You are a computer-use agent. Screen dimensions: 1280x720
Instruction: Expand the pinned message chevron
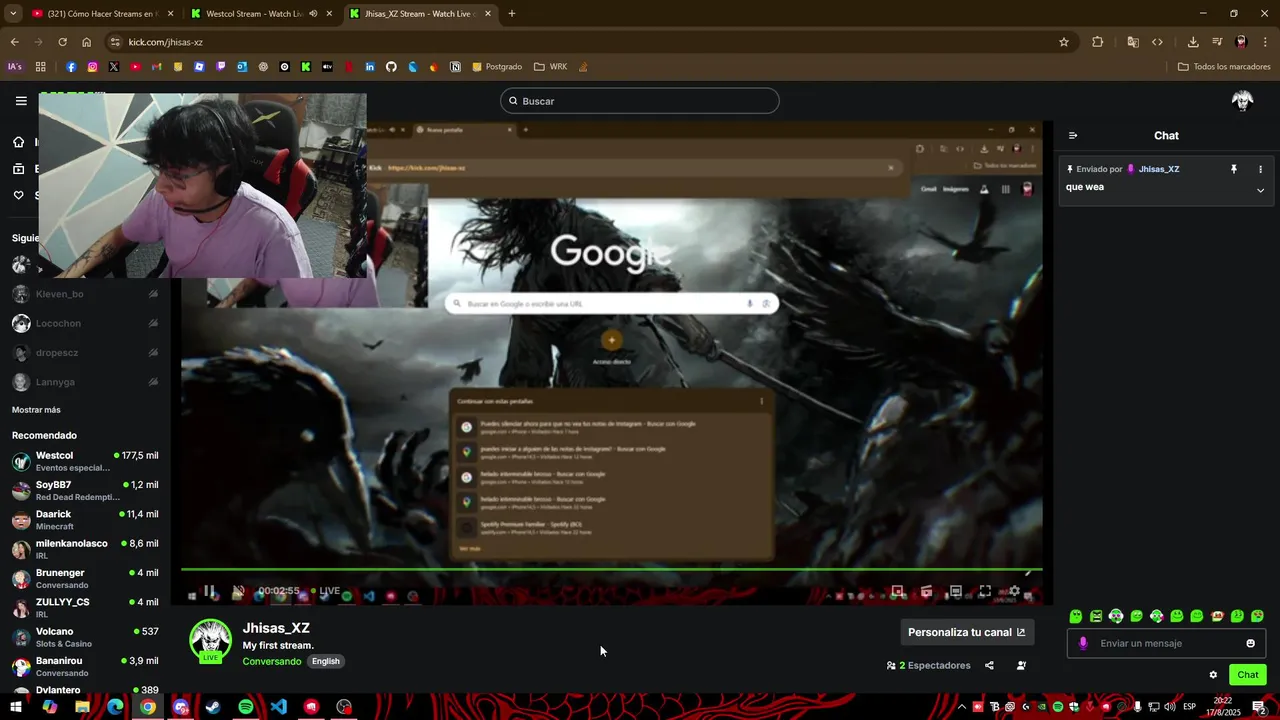click(1260, 190)
